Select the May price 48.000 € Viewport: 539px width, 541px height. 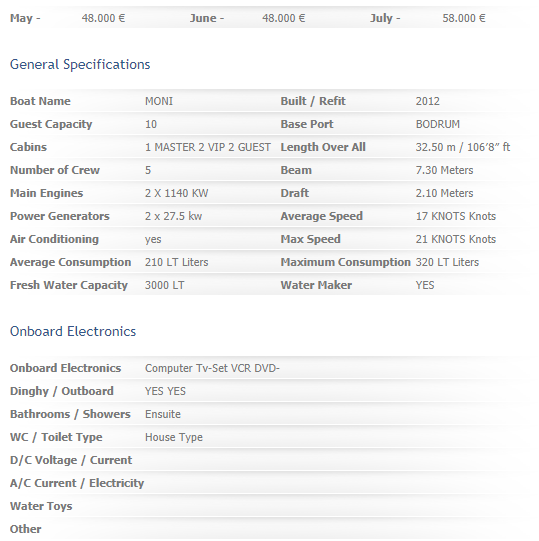(104, 18)
